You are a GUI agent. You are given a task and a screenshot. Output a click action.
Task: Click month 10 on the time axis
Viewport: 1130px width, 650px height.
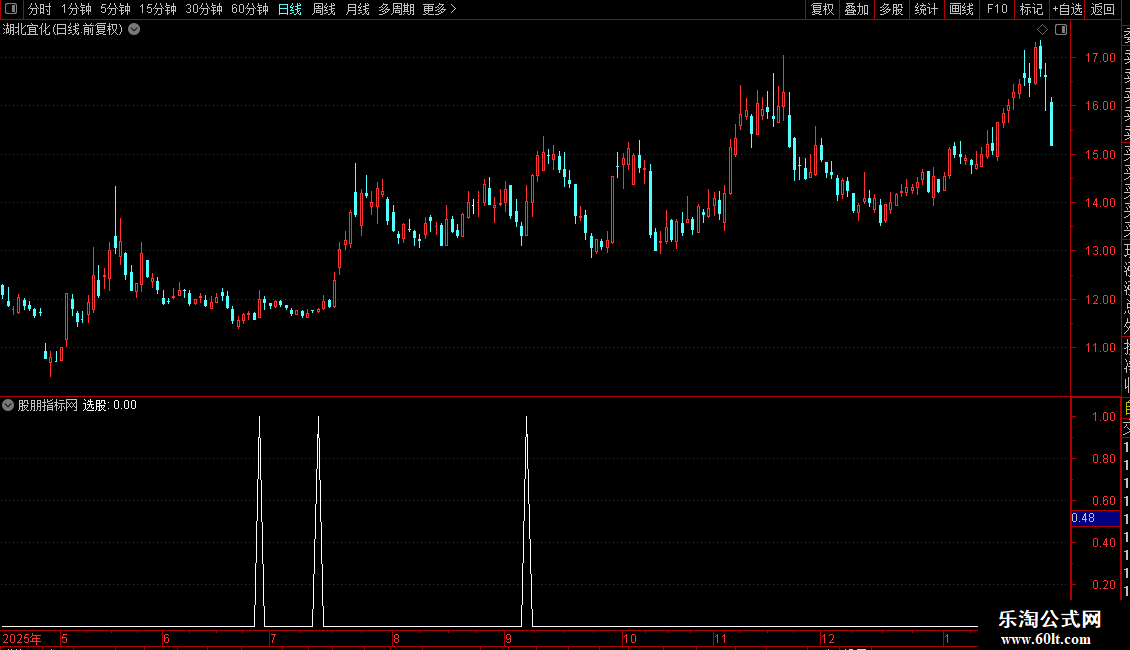click(x=630, y=638)
